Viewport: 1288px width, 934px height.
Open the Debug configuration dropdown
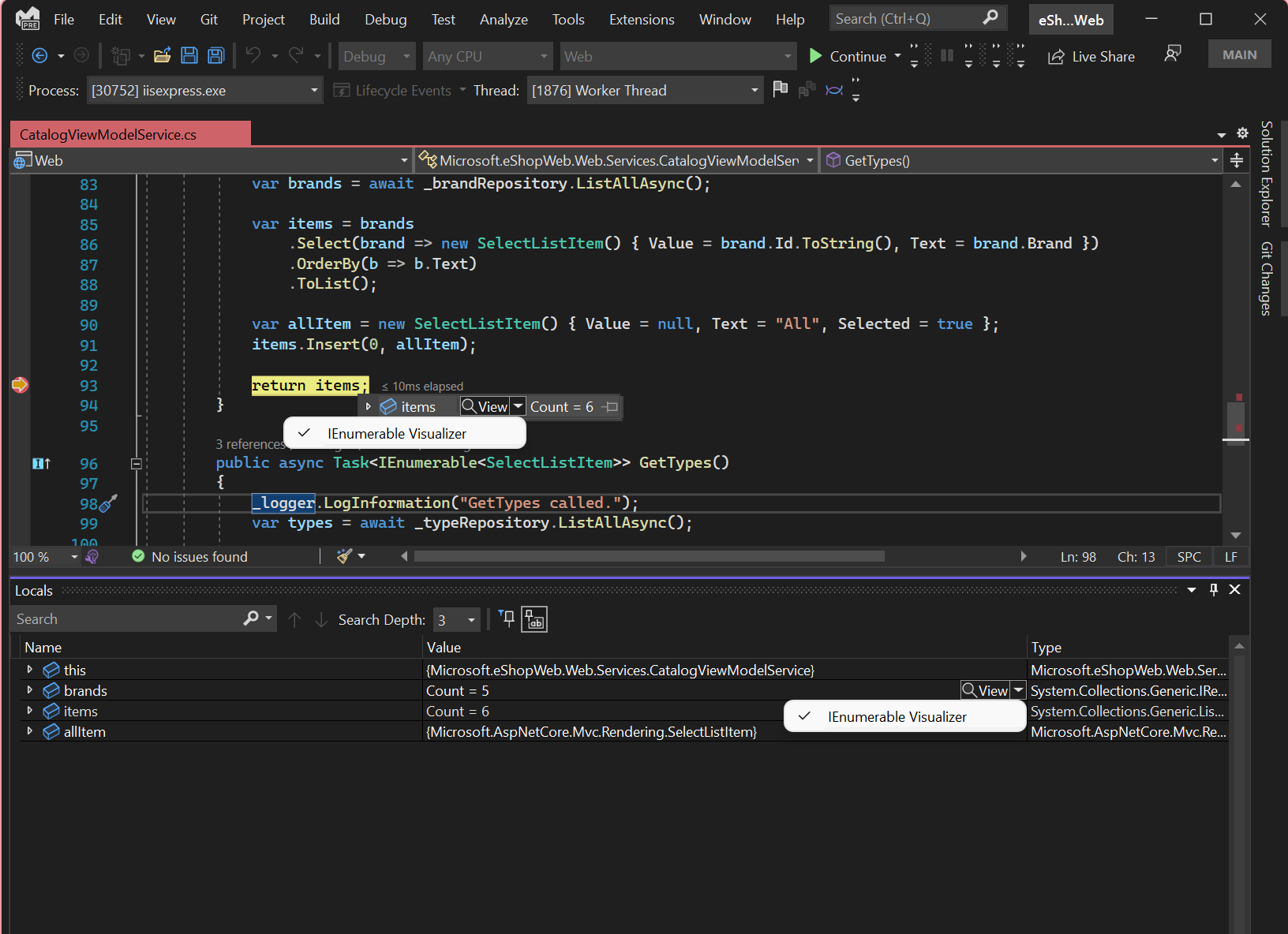coord(376,55)
